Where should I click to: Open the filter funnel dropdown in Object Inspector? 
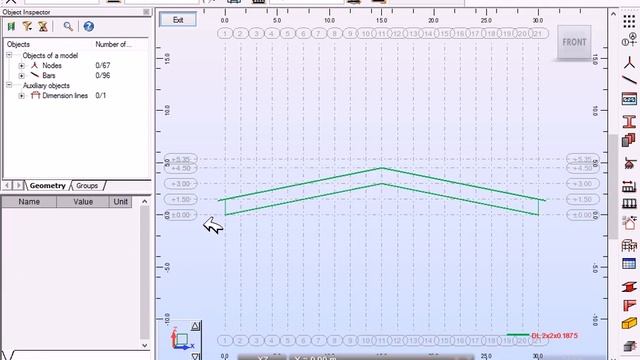pyautogui.click(x=27, y=27)
